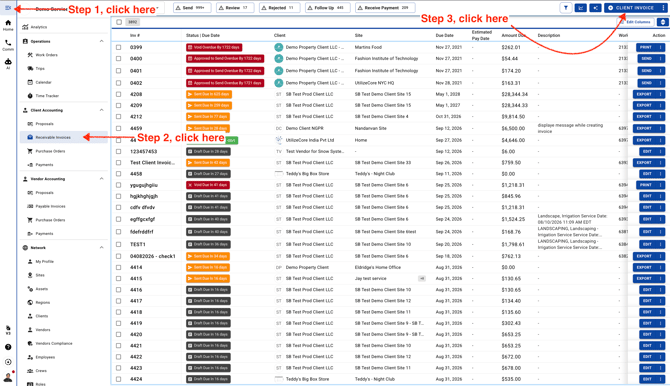Viewport: 670px width, 386px height.
Task: Collapse the Operations section chevron
Action: (x=101, y=41)
